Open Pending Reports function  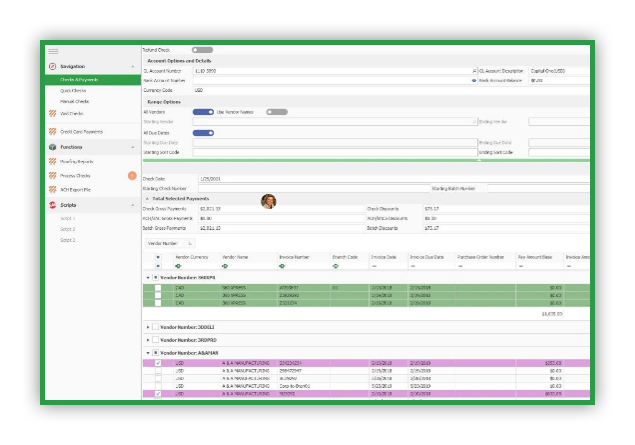tap(77, 162)
